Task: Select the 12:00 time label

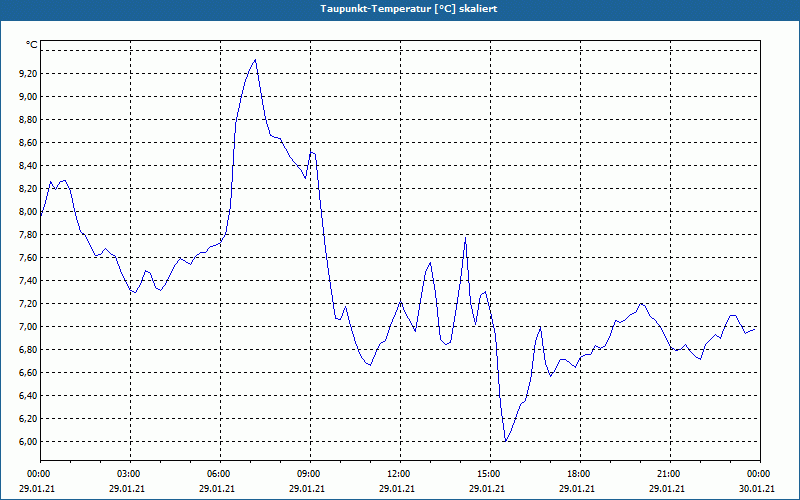Action: [x=399, y=474]
